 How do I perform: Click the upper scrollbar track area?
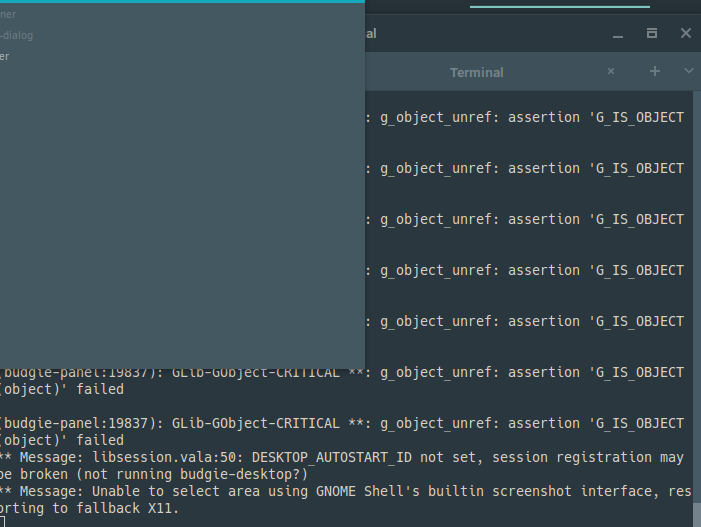(x=697, y=268)
